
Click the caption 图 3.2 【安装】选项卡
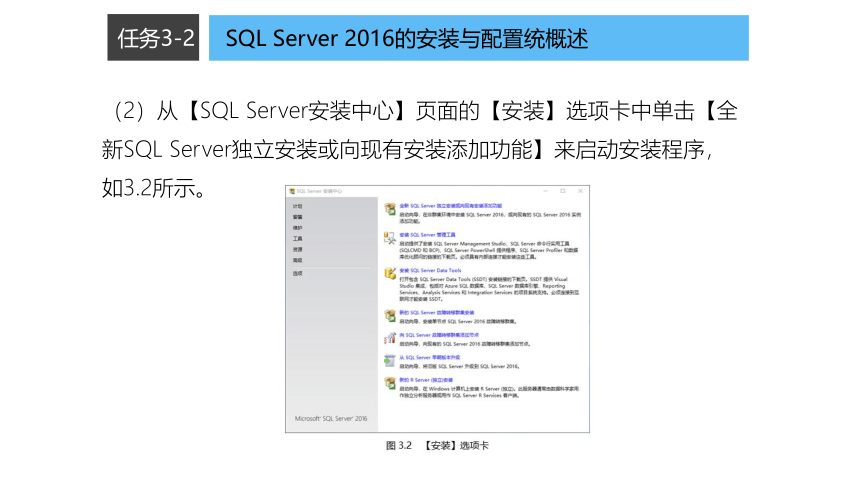coord(437,446)
